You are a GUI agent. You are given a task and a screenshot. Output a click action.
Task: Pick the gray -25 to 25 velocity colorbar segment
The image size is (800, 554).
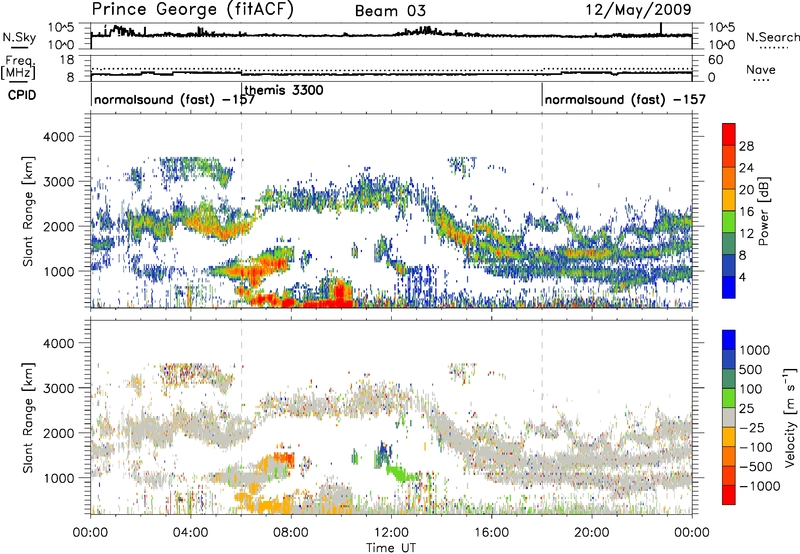click(x=729, y=417)
